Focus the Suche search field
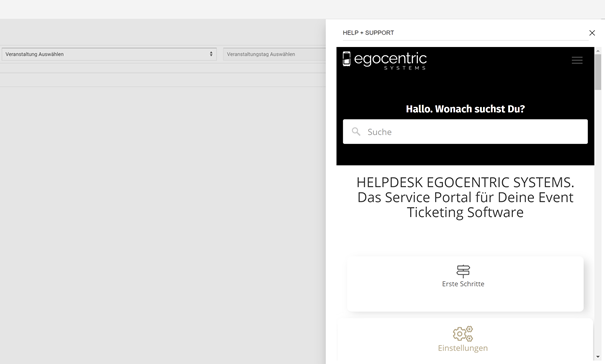The height and width of the screenshot is (364, 605). coord(465,132)
